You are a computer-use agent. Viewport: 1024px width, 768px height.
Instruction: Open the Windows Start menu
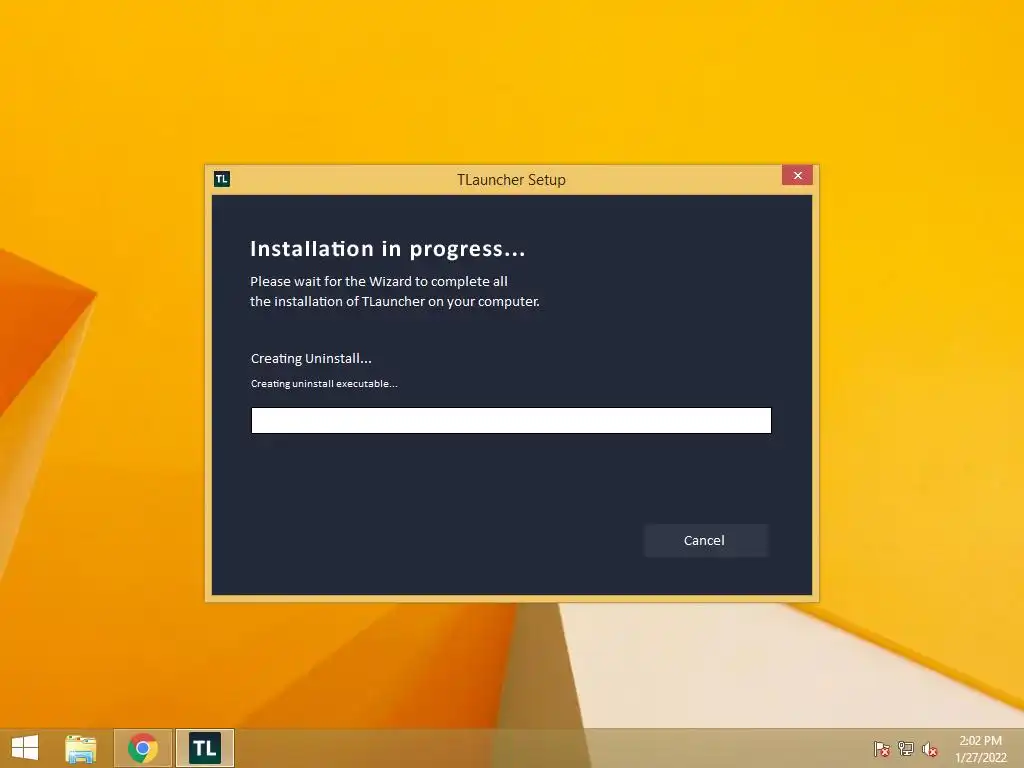[25, 748]
